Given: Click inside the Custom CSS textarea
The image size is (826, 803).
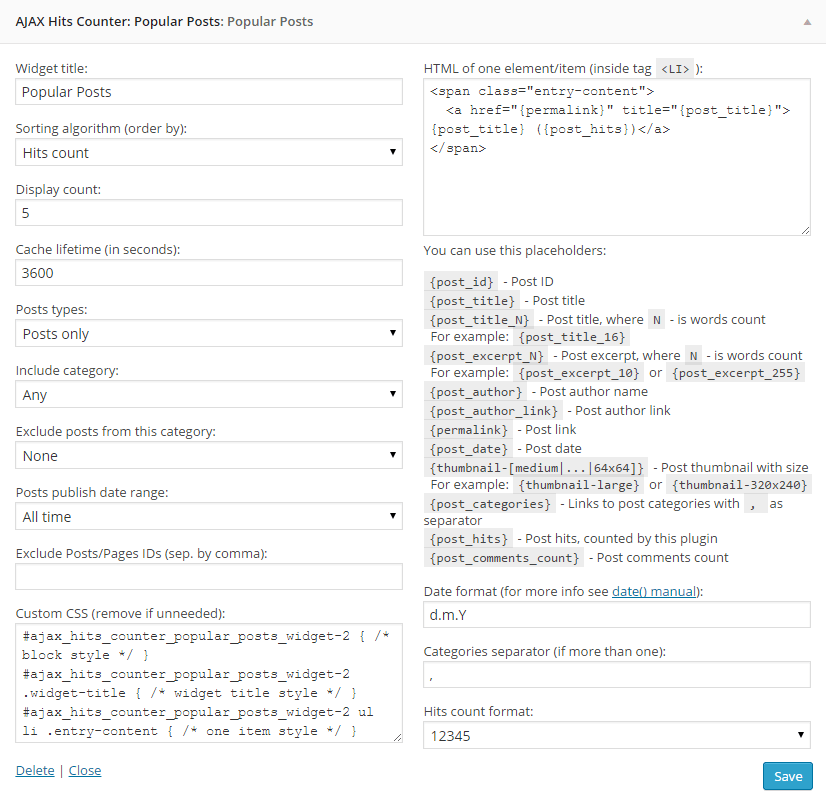Looking at the screenshot, I should (209, 683).
